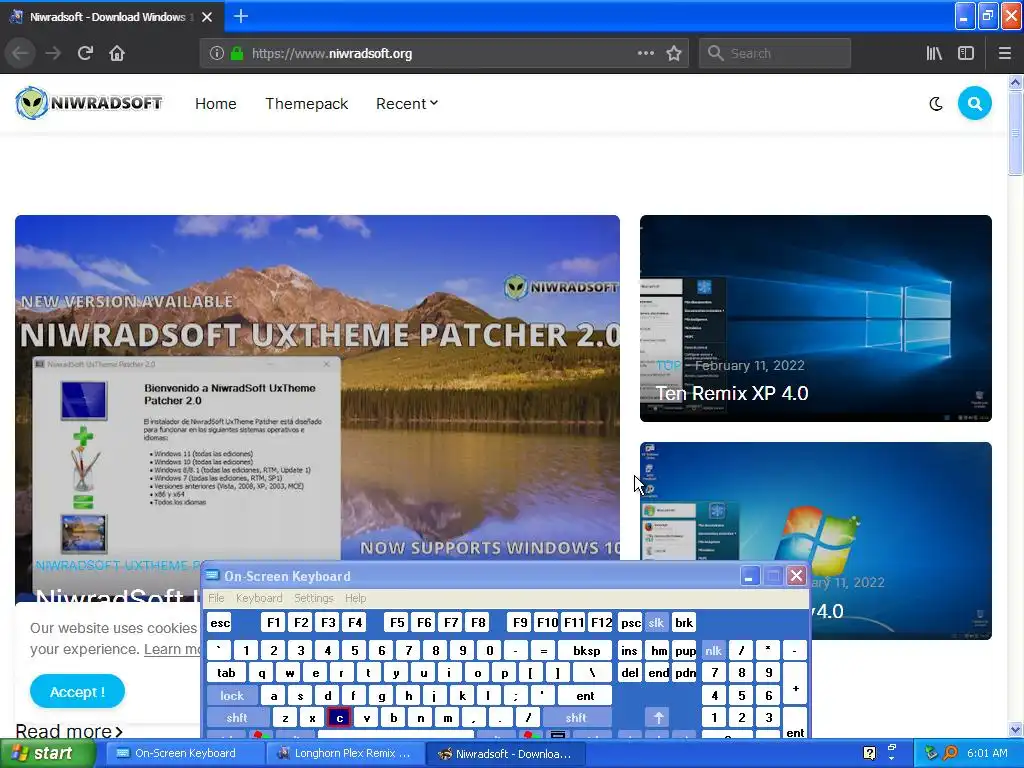1024x768 pixels.
Task: Click the Firefox Search box
Action: tap(775, 54)
